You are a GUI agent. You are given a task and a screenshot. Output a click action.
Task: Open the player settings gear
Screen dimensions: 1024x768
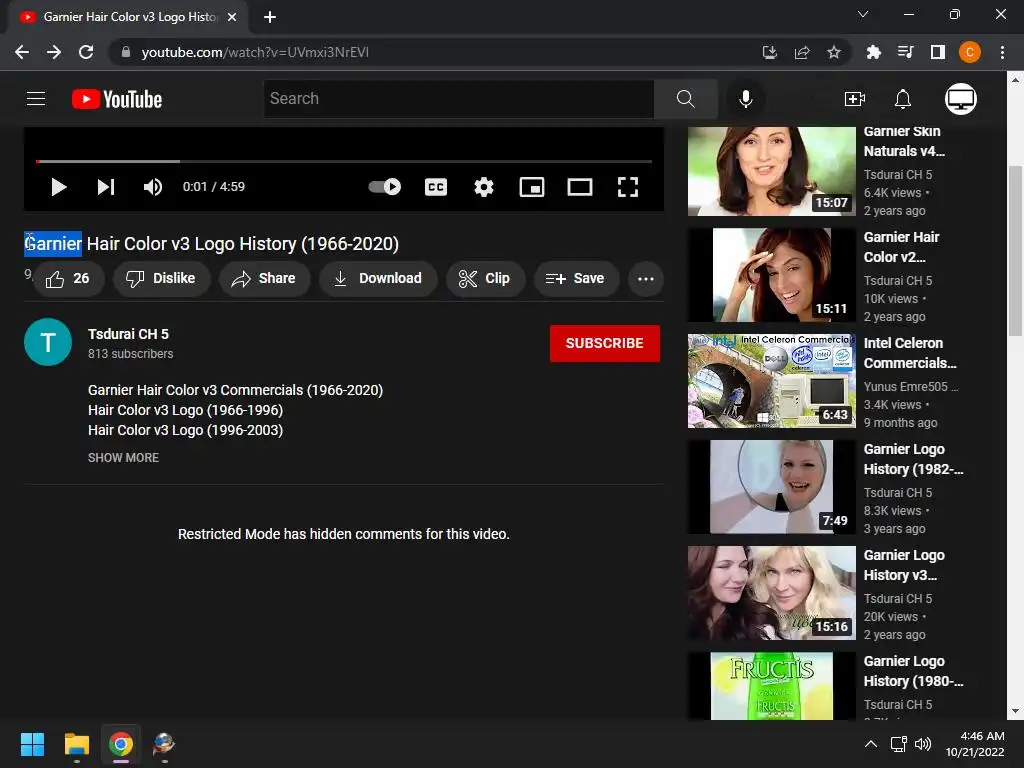[484, 187]
